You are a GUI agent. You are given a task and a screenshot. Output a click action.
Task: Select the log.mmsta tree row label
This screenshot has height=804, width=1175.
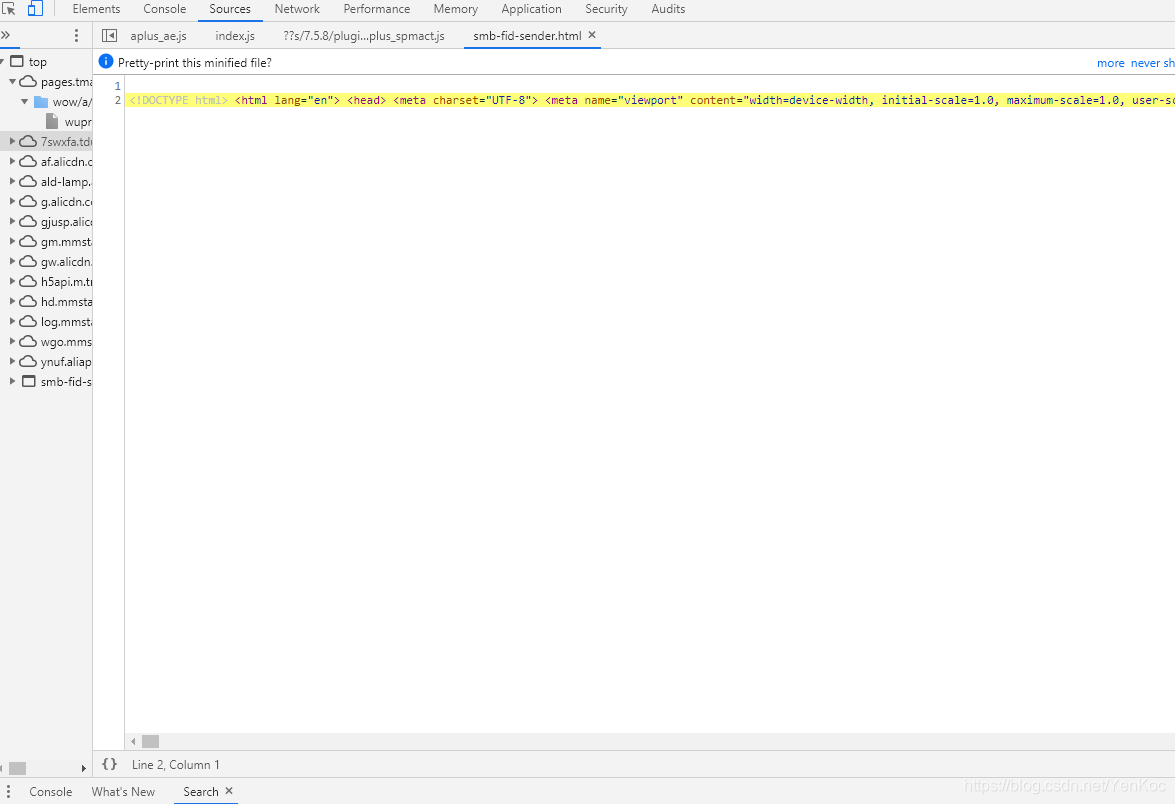[x=66, y=322]
